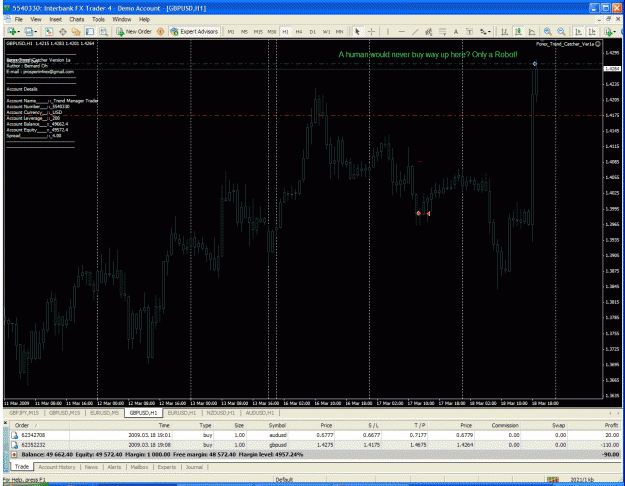Select the Horizontal Line drawing tool
Image resolution: width=625 pixels, height=486 pixels.
click(401, 31)
